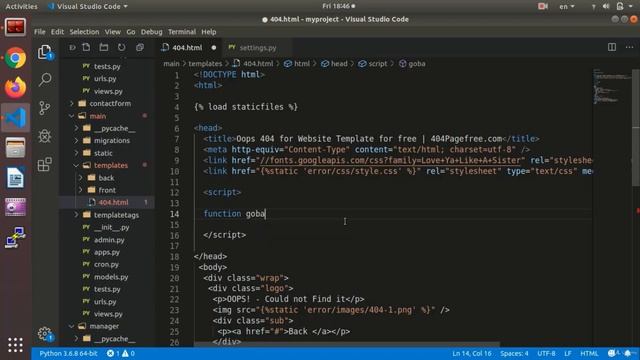Open the Extensions view
Viewport: 640px width, 360px height.
(x=45, y=164)
